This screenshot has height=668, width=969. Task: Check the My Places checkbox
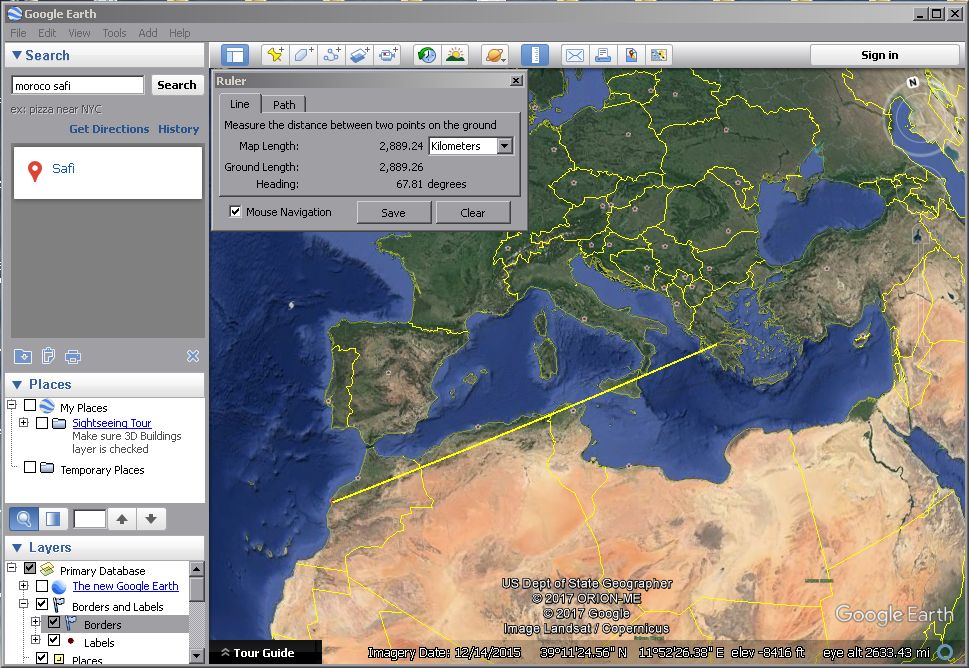coord(30,405)
